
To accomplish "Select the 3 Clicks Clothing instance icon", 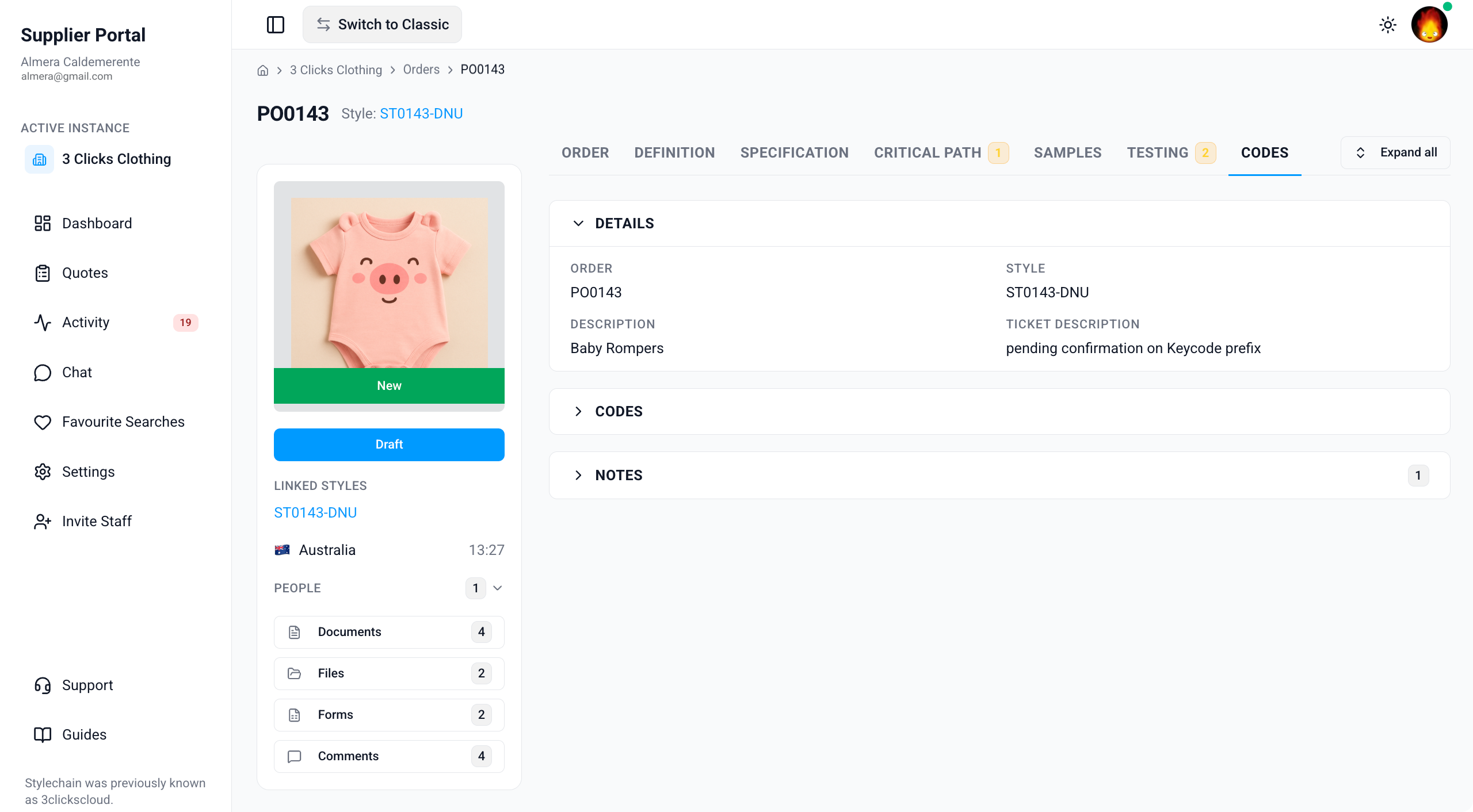I will 40,159.
